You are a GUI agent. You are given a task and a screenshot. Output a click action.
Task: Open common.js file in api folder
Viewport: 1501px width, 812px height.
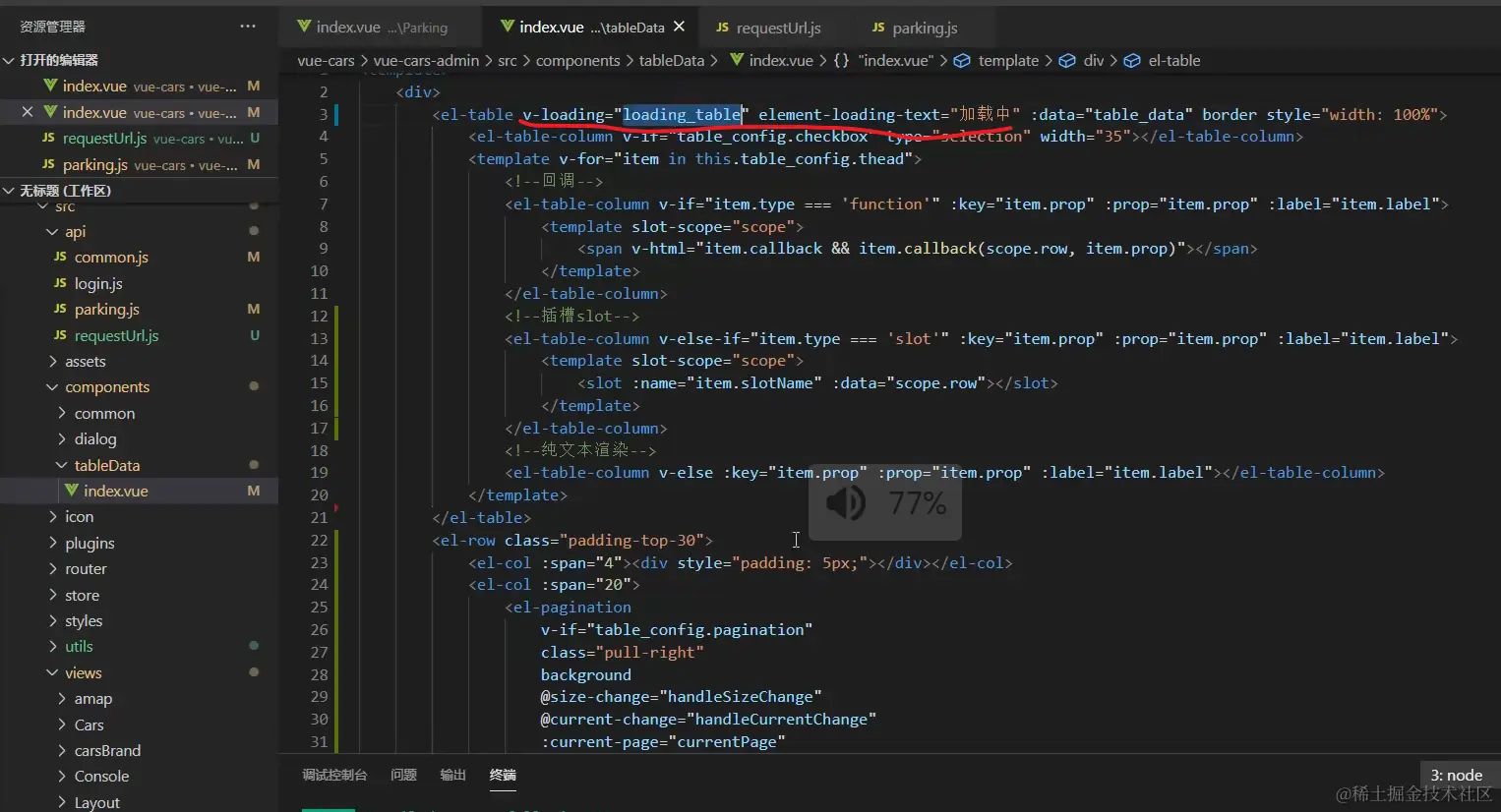[x=111, y=258]
